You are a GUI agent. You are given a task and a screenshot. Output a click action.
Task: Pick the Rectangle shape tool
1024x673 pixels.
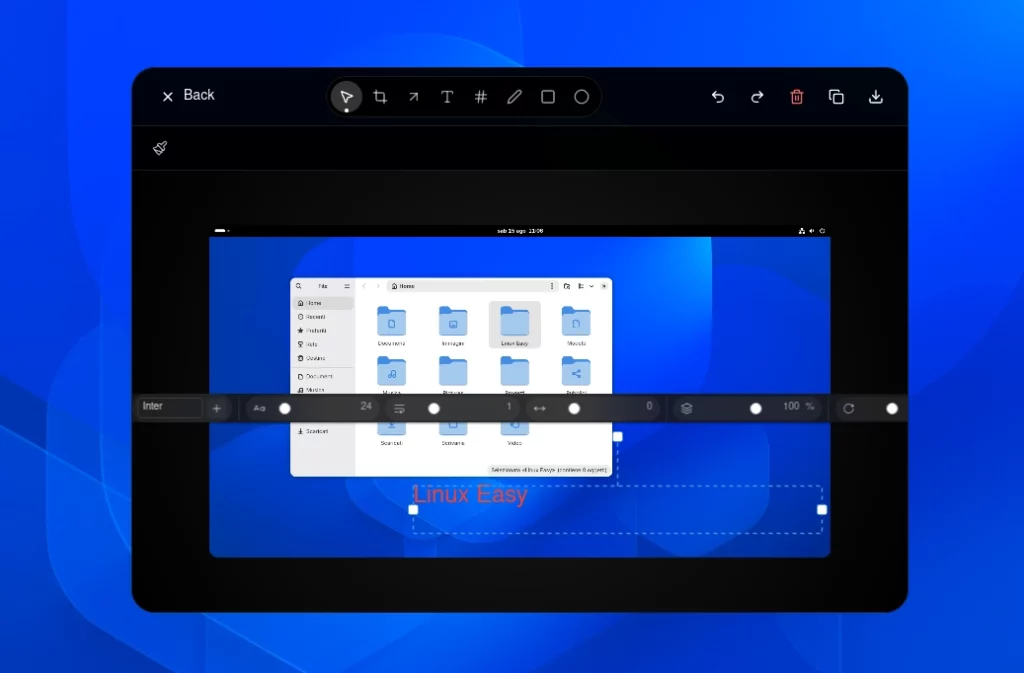tap(548, 97)
